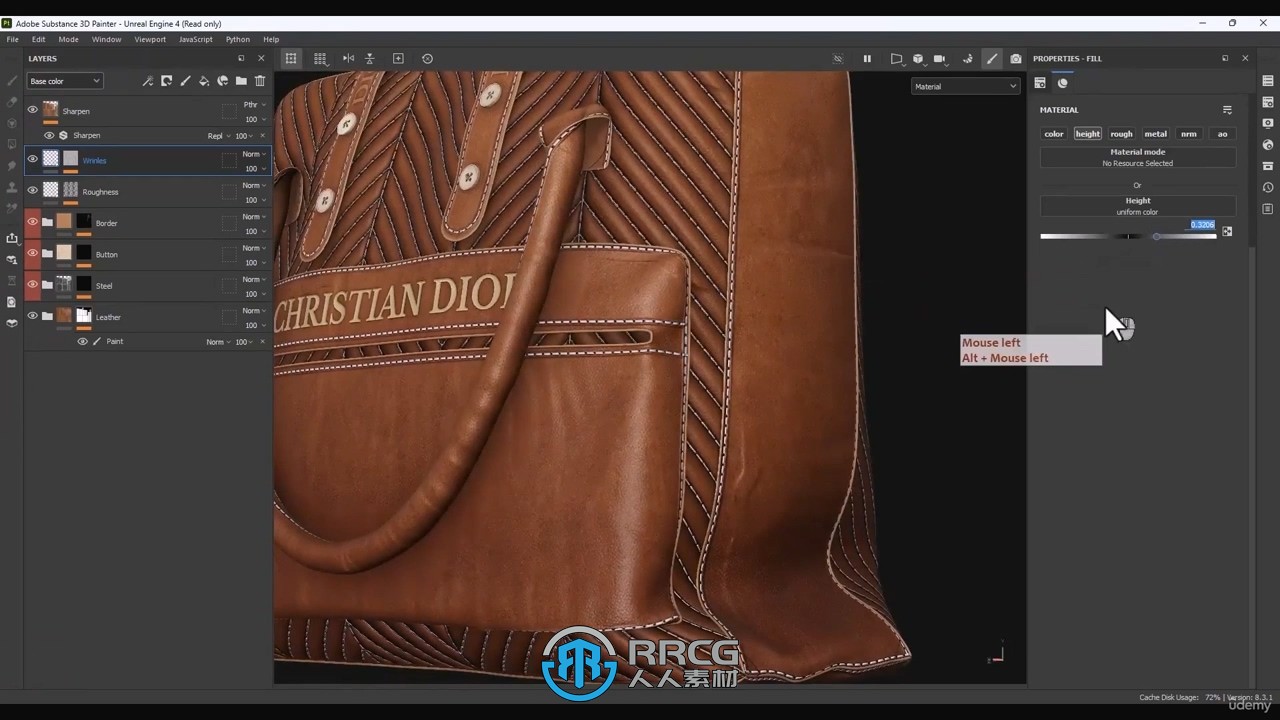Open the History panel clock icon

(x=1268, y=187)
